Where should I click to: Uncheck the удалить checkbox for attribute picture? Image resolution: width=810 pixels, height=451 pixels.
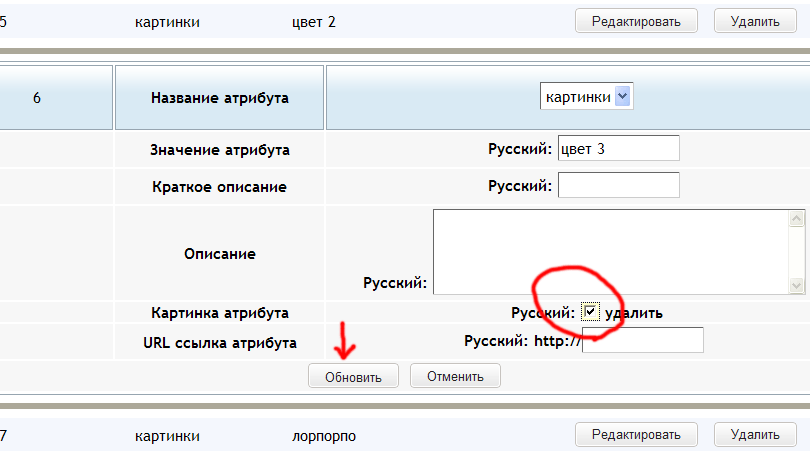[590, 312]
